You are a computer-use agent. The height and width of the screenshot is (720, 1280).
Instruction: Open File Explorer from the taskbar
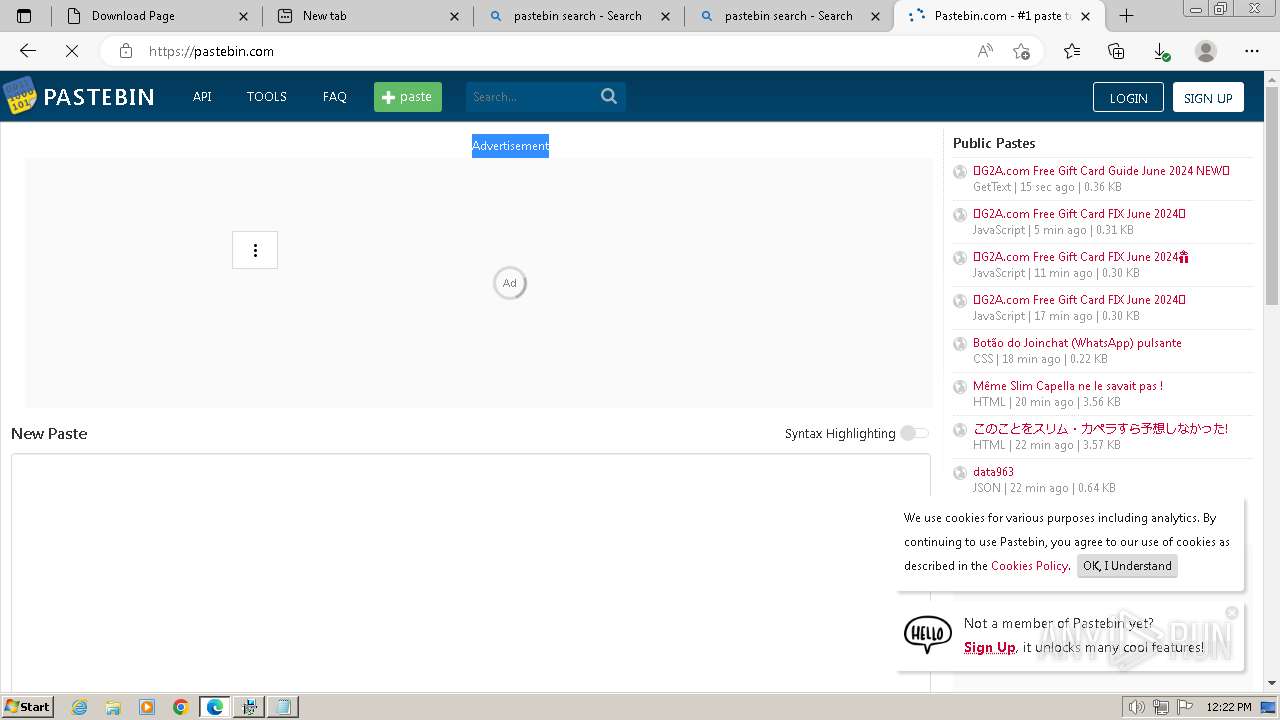[x=113, y=707]
